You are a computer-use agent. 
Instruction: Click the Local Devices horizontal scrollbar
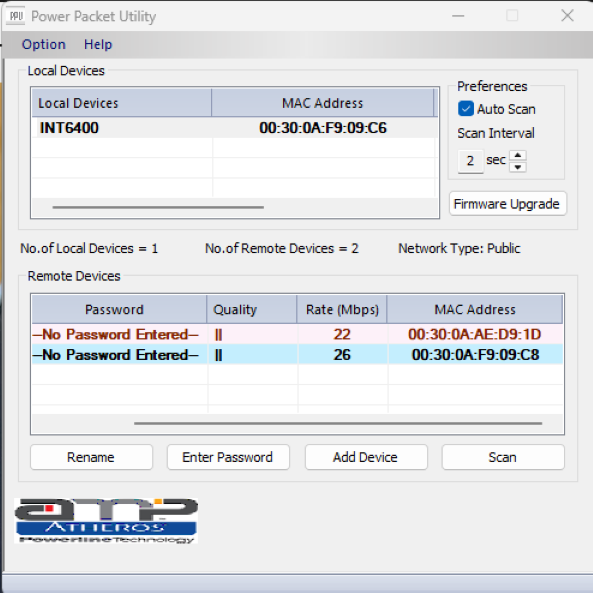pyautogui.click(x=158, y=207)
